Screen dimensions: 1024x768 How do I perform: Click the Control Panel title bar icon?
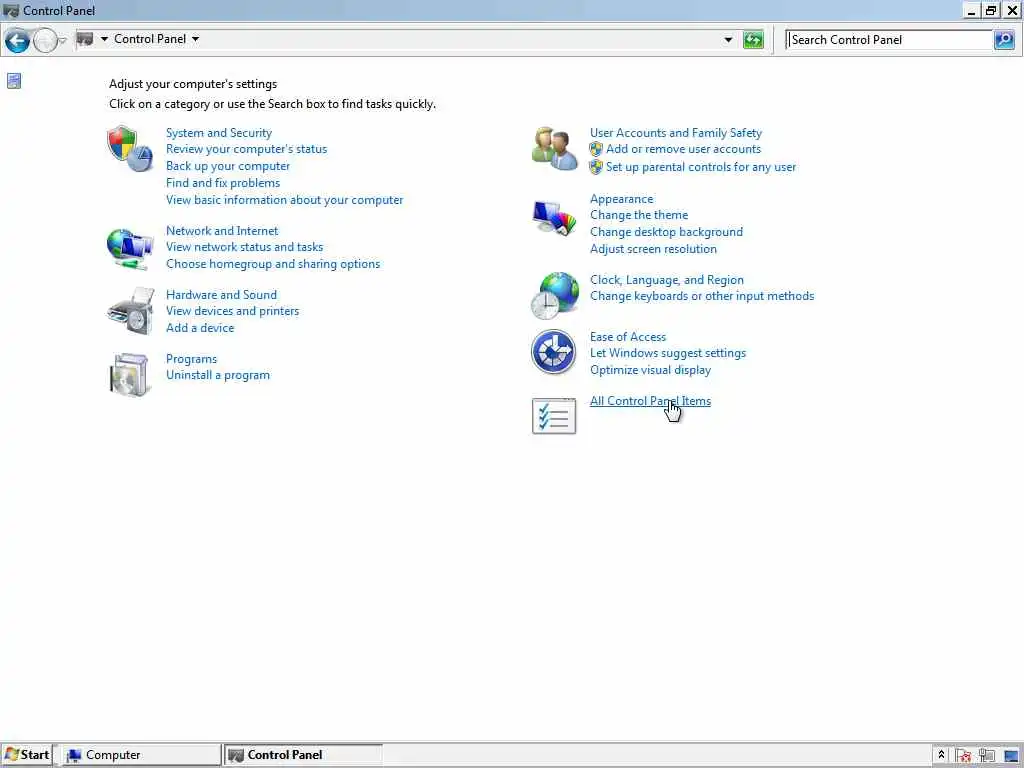(11, 10)
